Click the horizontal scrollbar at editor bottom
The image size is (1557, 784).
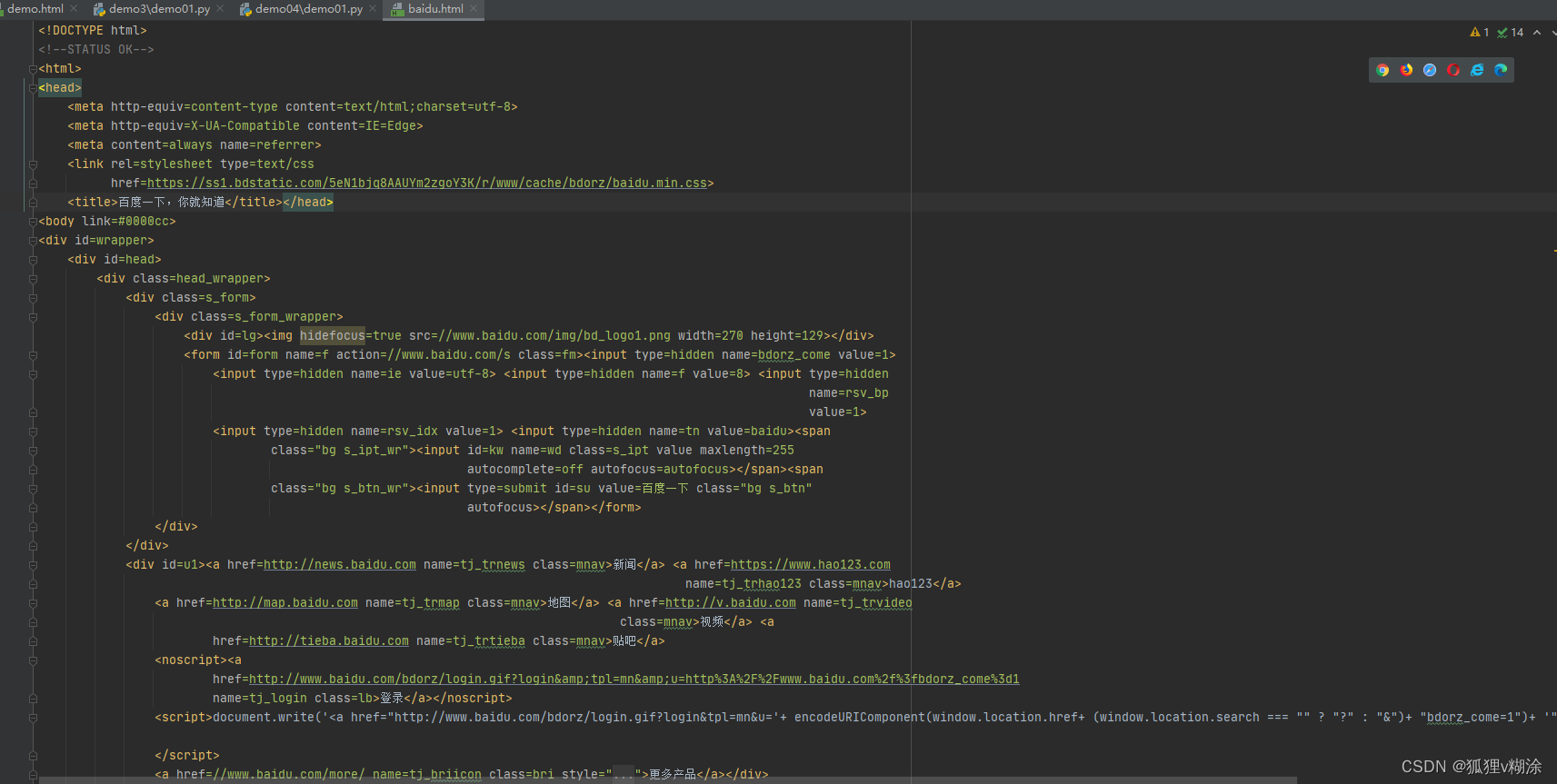[x=668, y=780]
